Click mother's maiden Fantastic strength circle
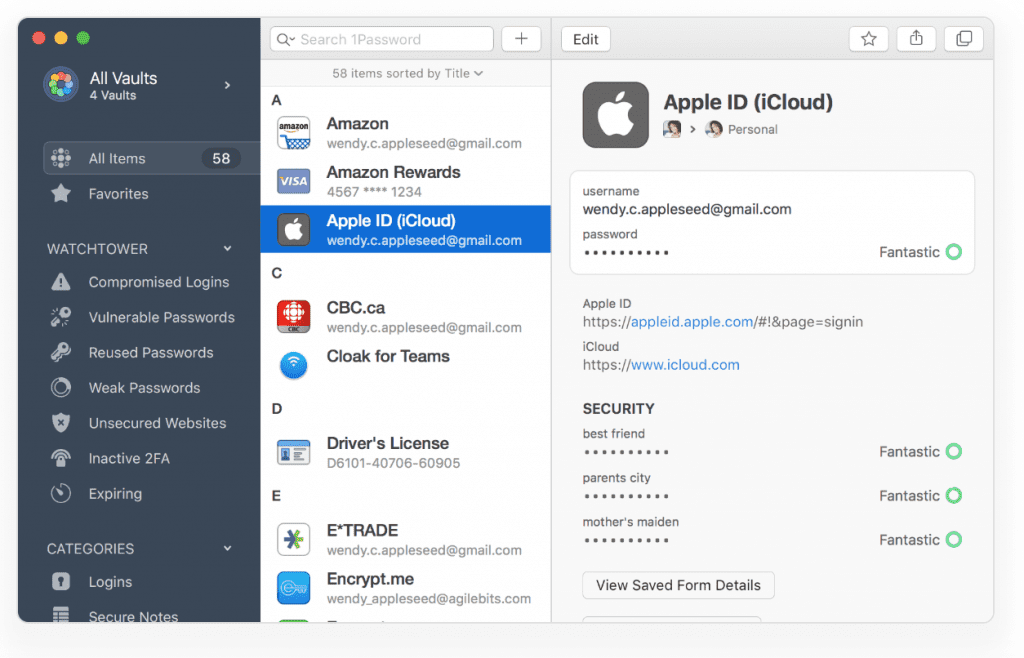The image size is (1024, 658). [x=954, y=540]
